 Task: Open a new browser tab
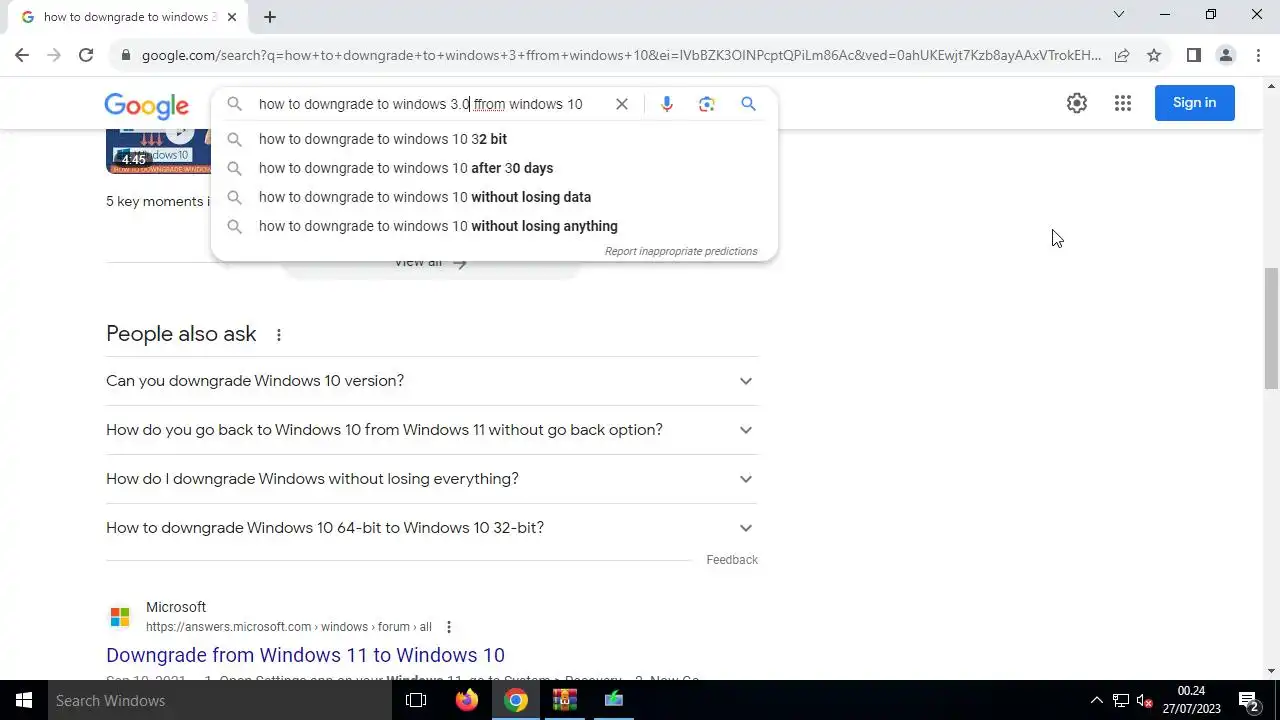click(x=270, y=17)
